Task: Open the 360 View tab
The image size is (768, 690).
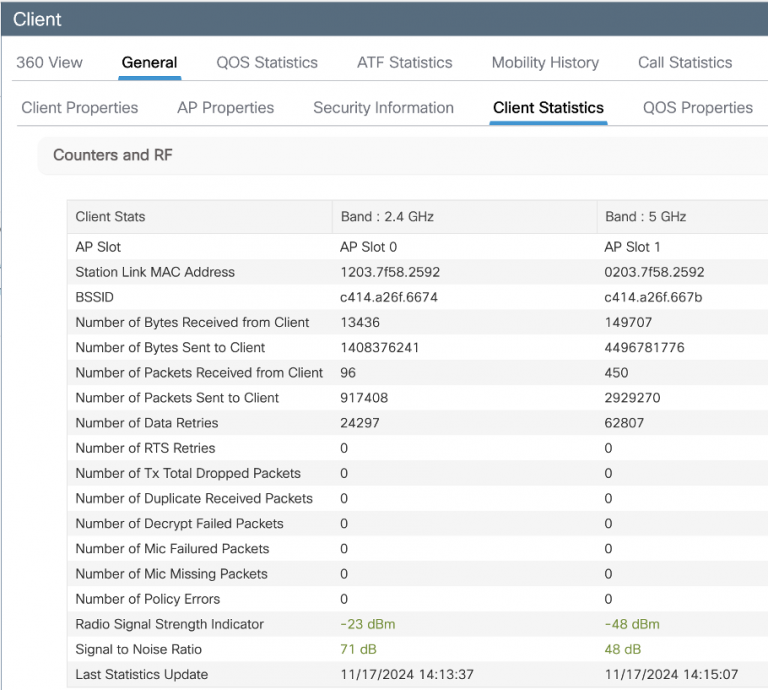Action: 49,62
